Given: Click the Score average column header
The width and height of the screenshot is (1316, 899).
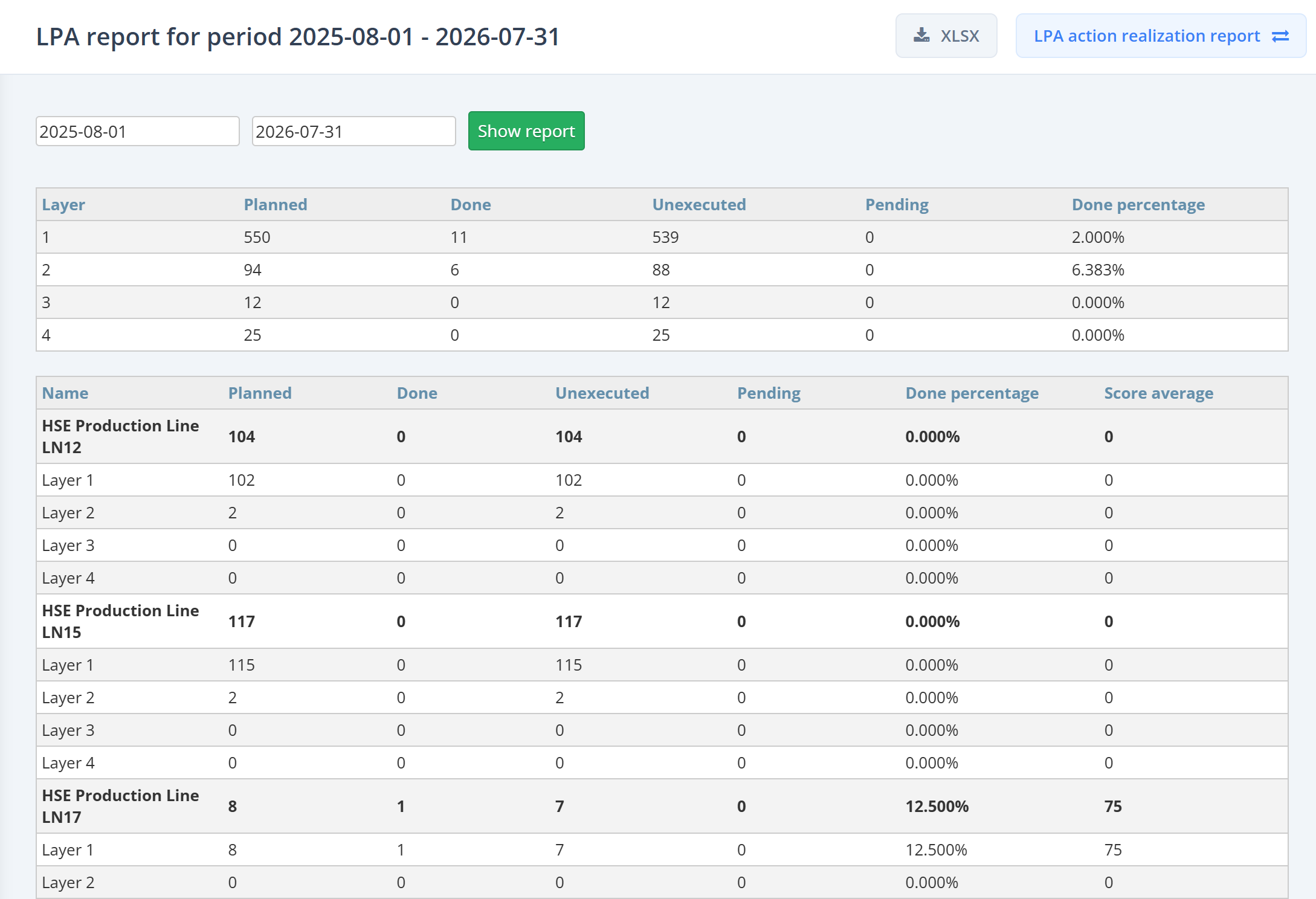Looking at the screenshot, I should 1158,393.
